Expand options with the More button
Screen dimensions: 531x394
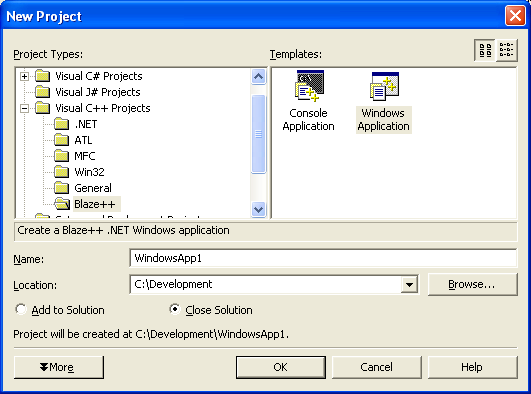(59, 367)
